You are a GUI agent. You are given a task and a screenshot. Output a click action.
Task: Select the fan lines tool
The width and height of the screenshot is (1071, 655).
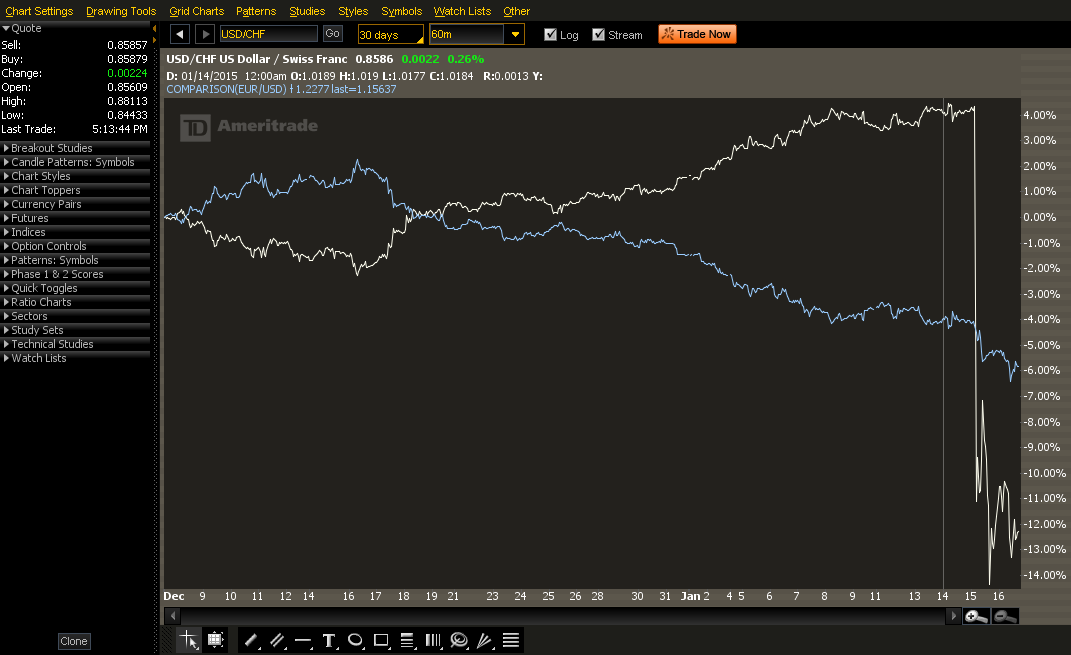[x=485, y=640]
